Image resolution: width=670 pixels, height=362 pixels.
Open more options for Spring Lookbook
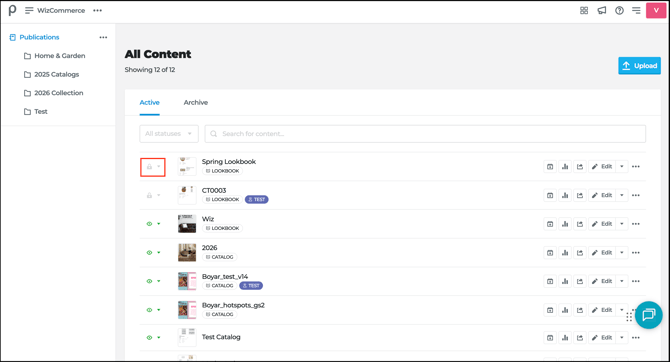point(636,167)
